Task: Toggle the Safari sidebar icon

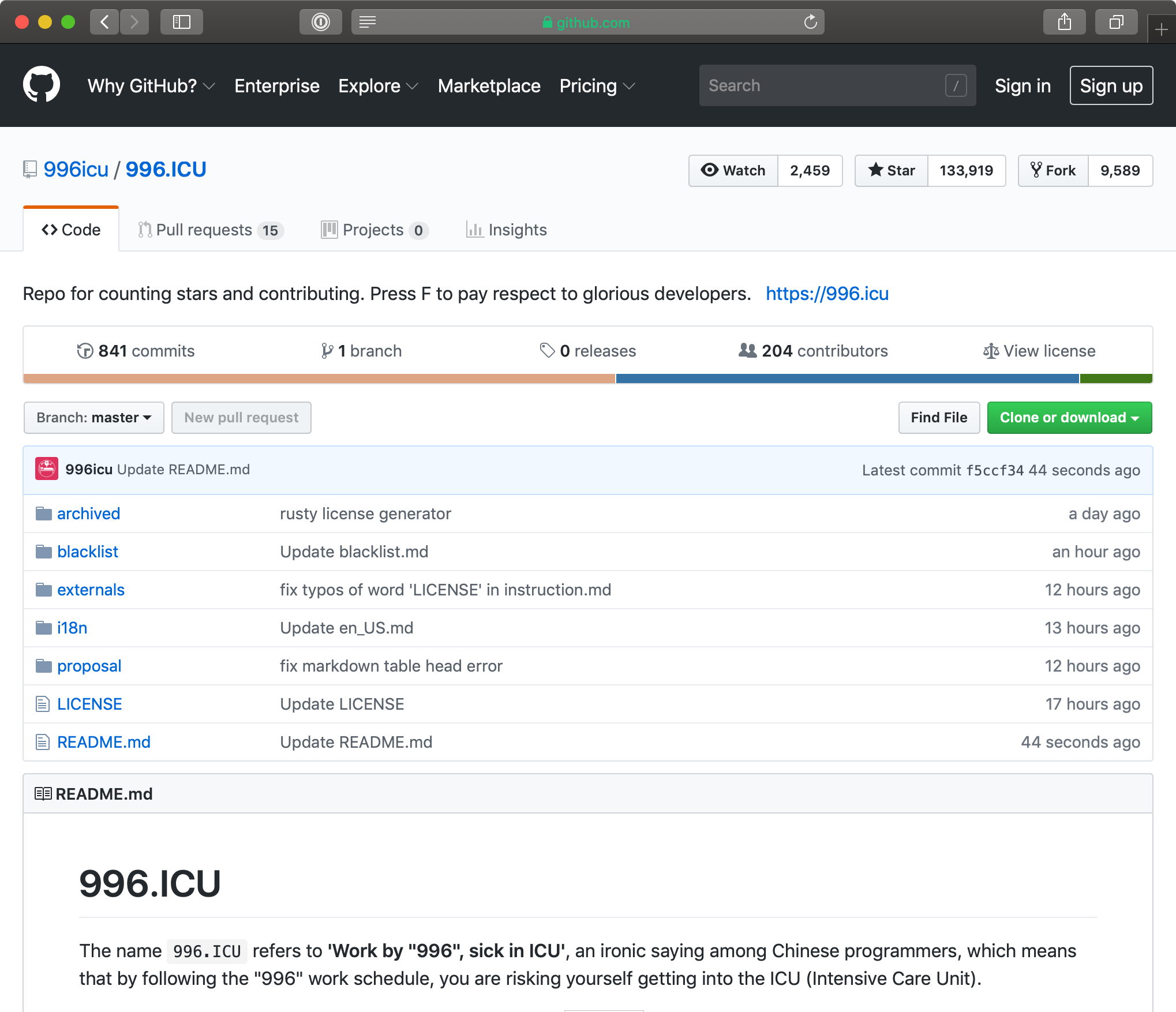Action: pyautogui.click(x=182, y=22)
